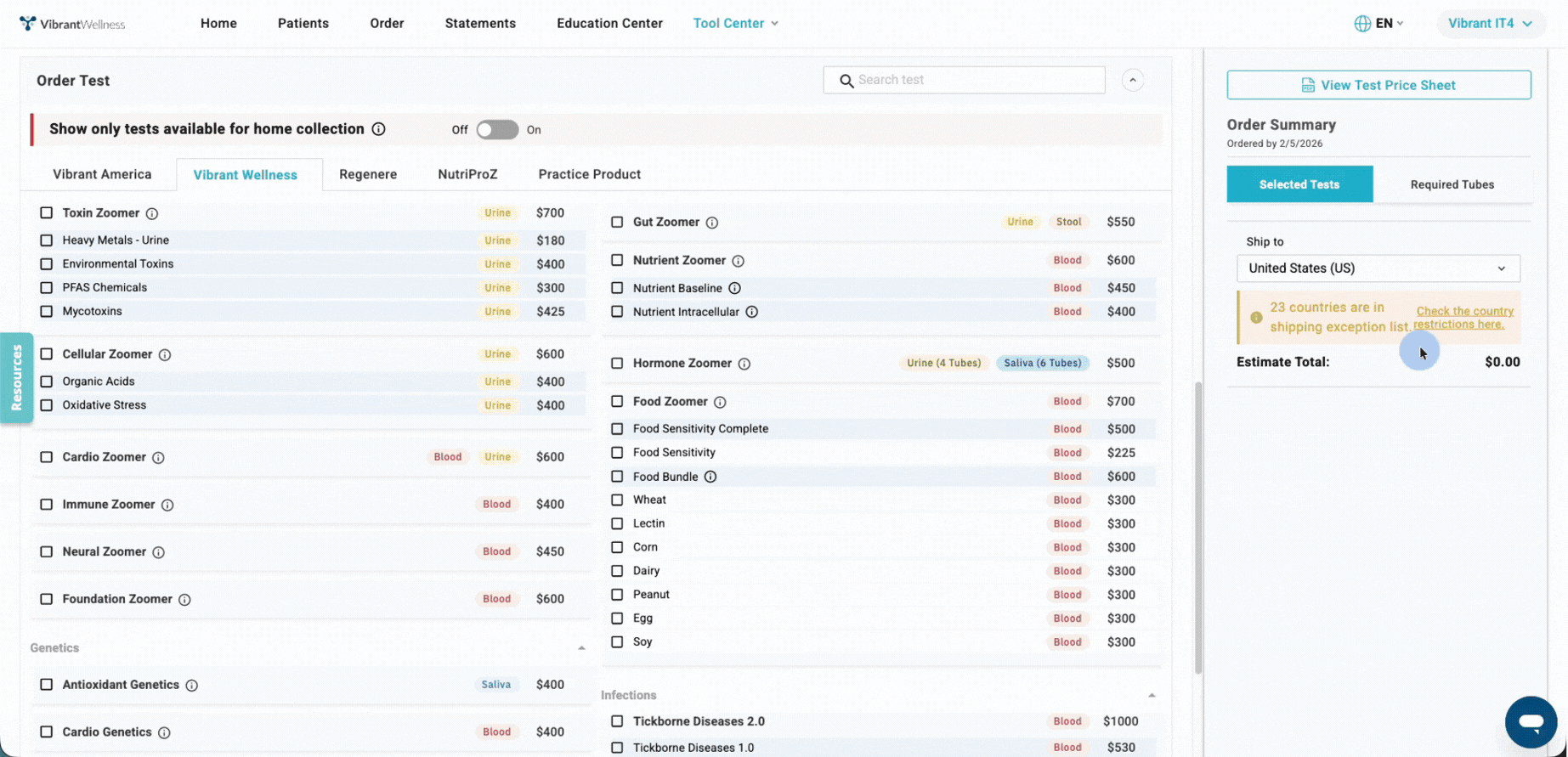
Task: Collapse the Genetics section
Action: click(581, 648)
